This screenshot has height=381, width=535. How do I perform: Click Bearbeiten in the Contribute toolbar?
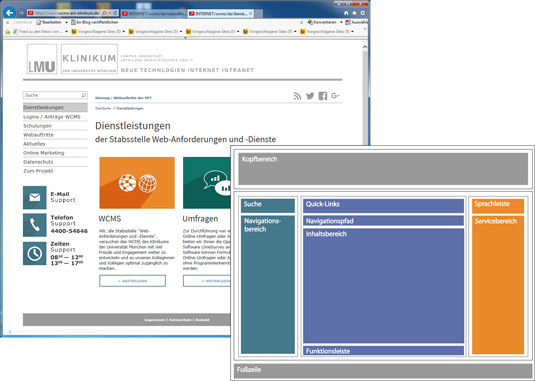click(x=49, y=22)
